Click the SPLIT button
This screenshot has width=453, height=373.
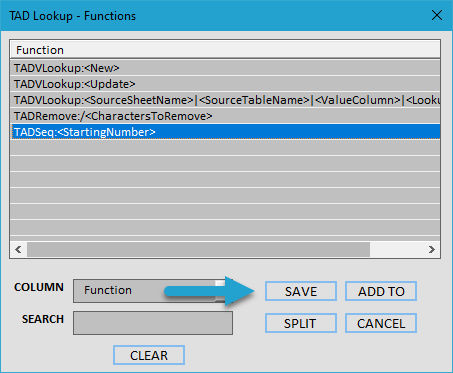[301, 323]
